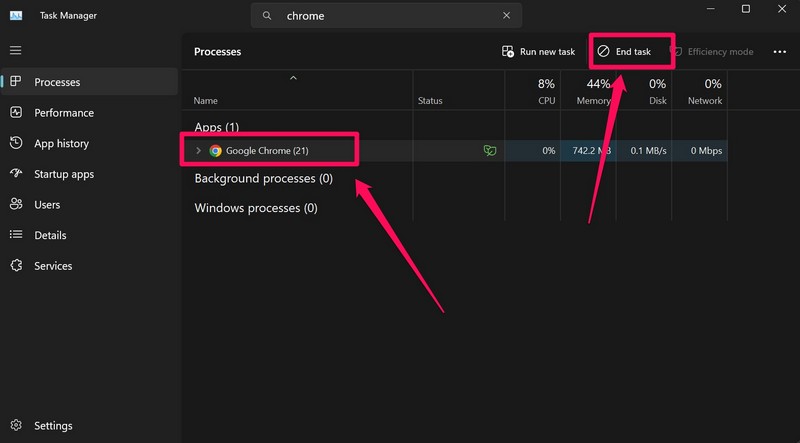
Task: Open the Details list icon
Action: click(16, 235)
